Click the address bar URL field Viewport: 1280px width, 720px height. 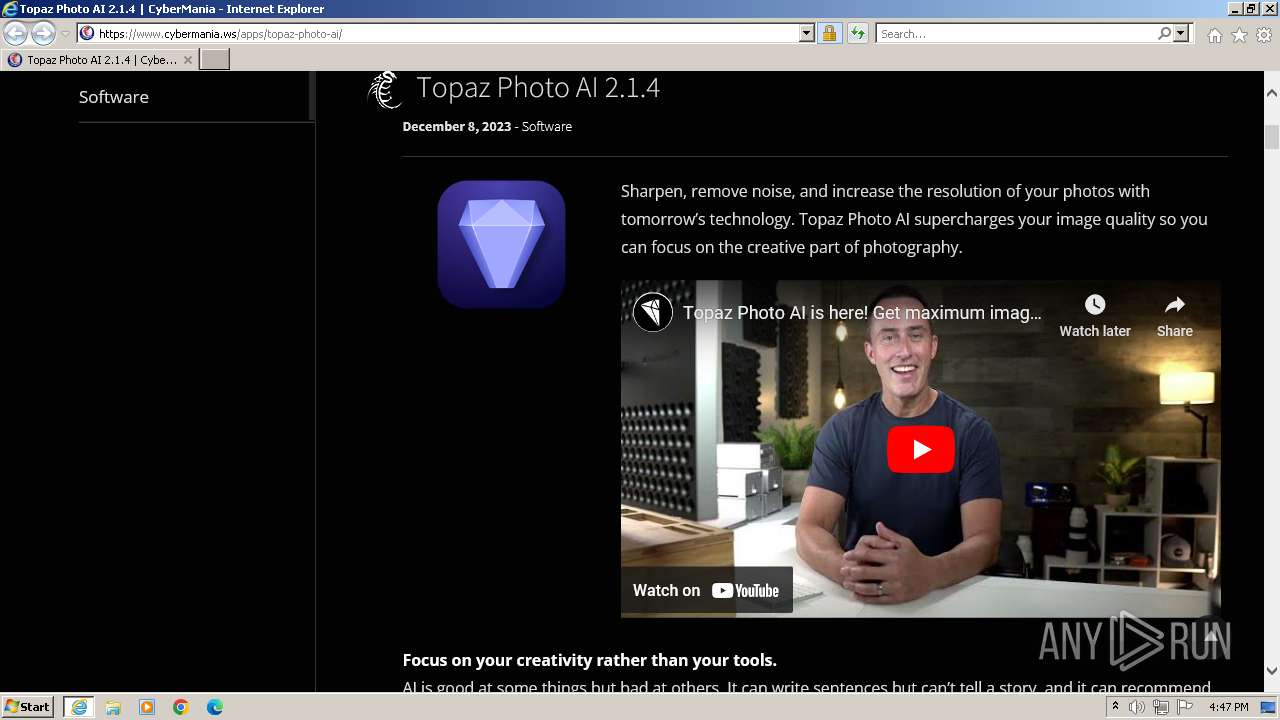pos(446,34)
